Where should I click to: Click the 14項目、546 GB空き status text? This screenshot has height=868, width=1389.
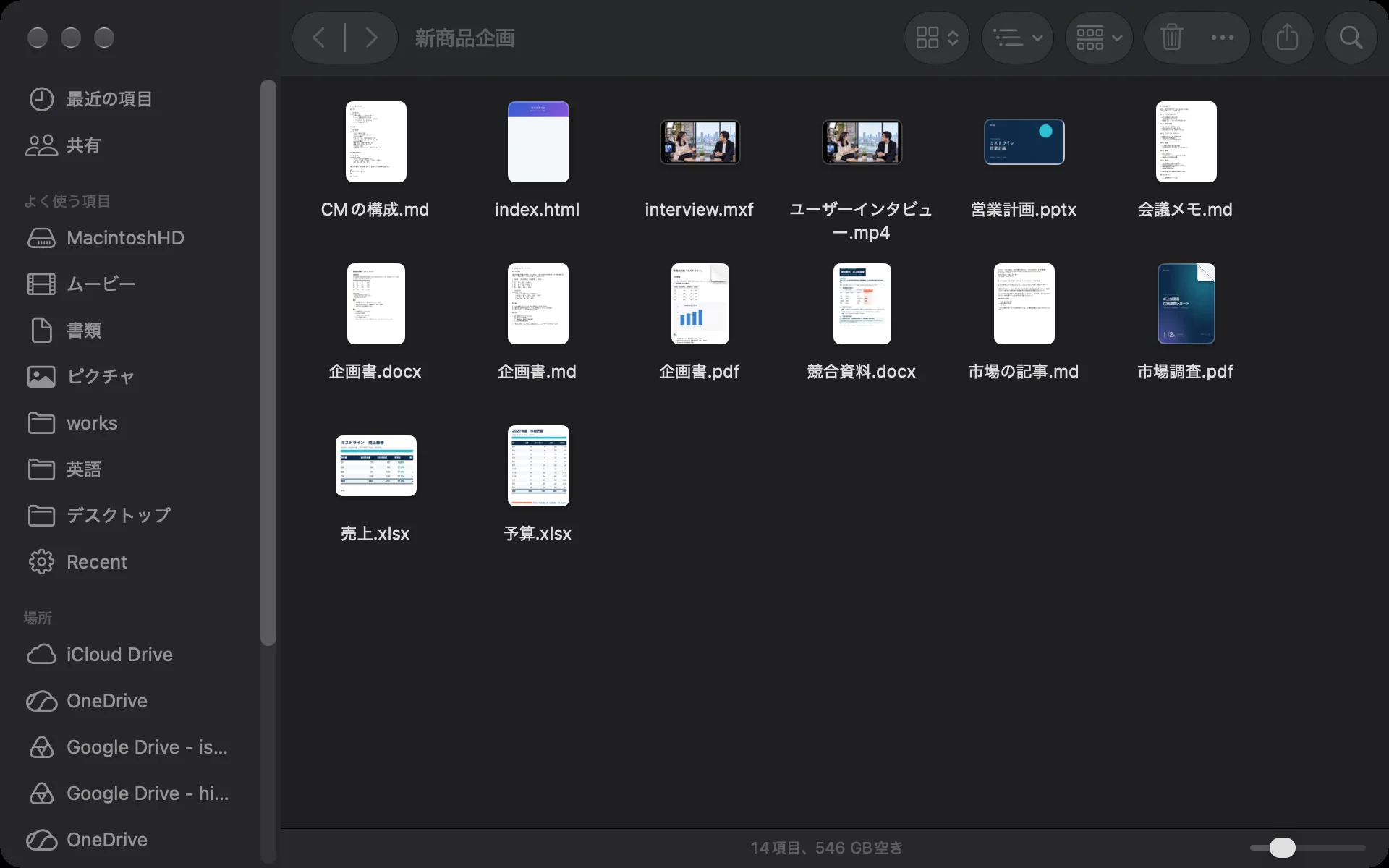pyautogui.click(x=827, y=848)
